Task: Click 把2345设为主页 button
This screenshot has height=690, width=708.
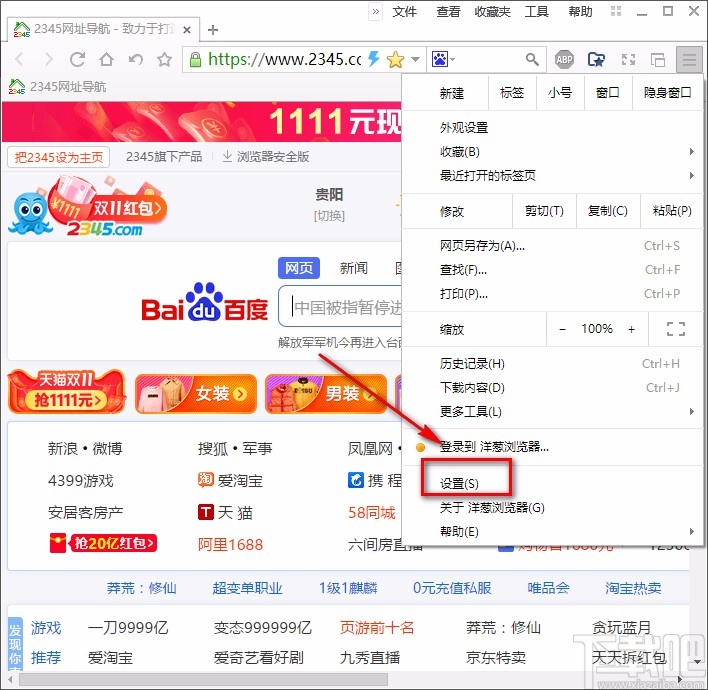Action: 59,157
